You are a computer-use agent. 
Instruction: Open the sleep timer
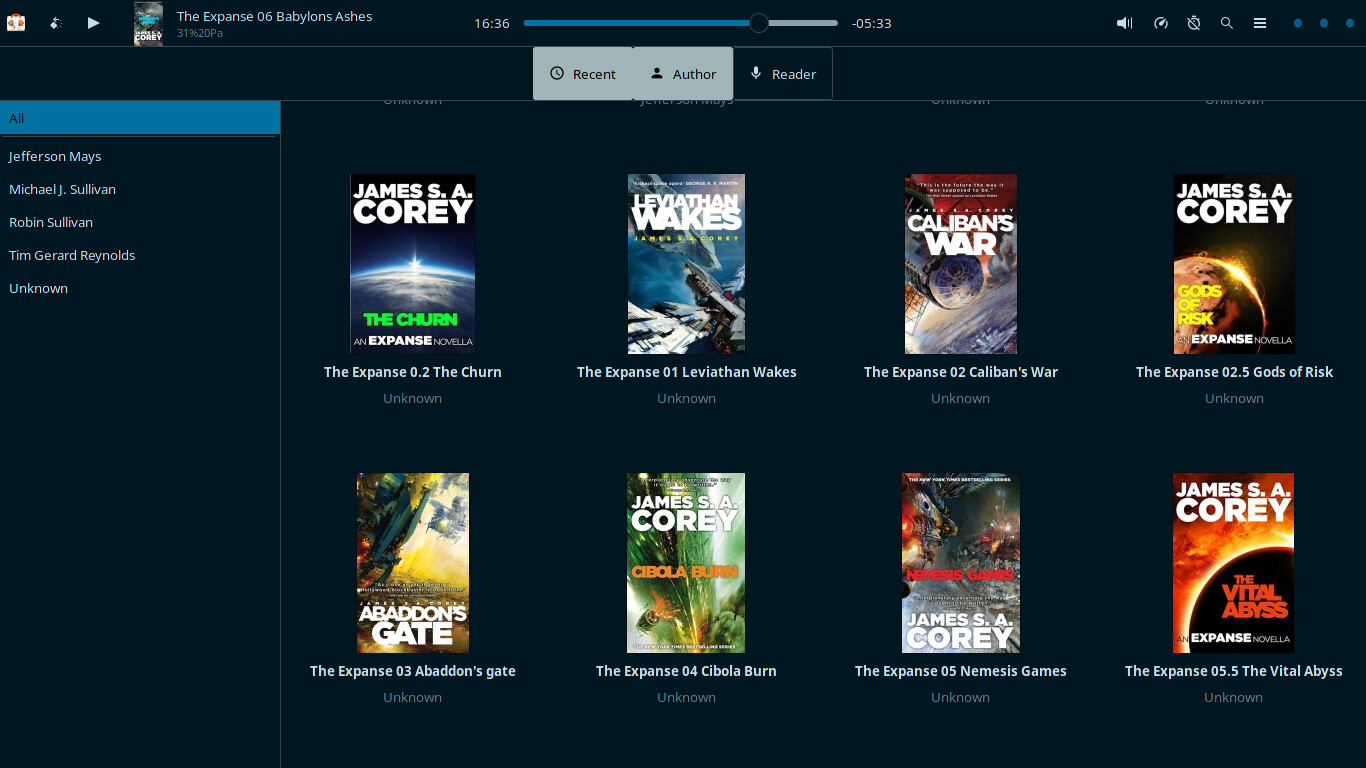click(1194, 23)
